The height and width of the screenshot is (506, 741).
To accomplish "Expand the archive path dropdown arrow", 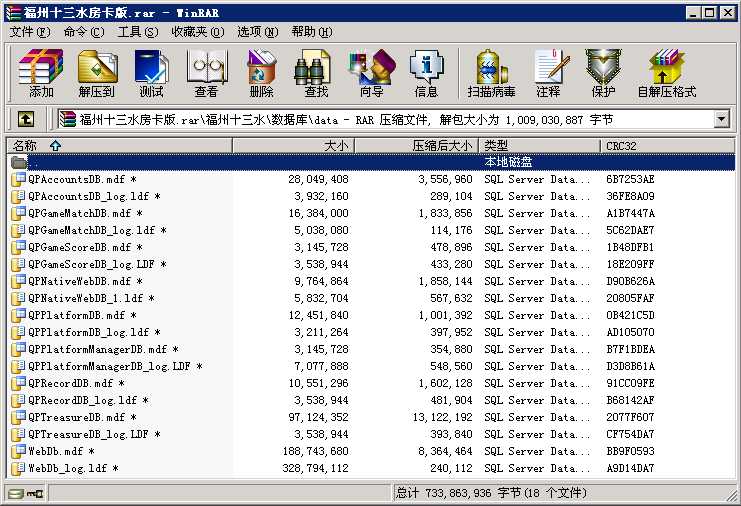I will pos(721,119).
